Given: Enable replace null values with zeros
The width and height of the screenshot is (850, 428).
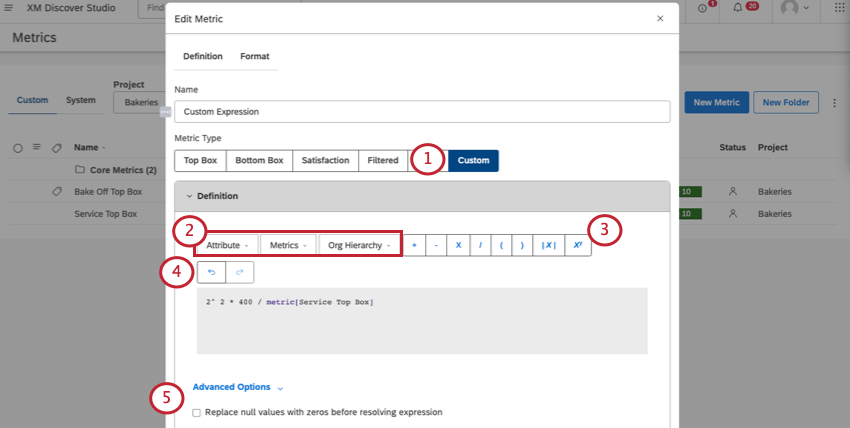Looking at the screenshot, I should pyautogui.click(x=197, y=412).
